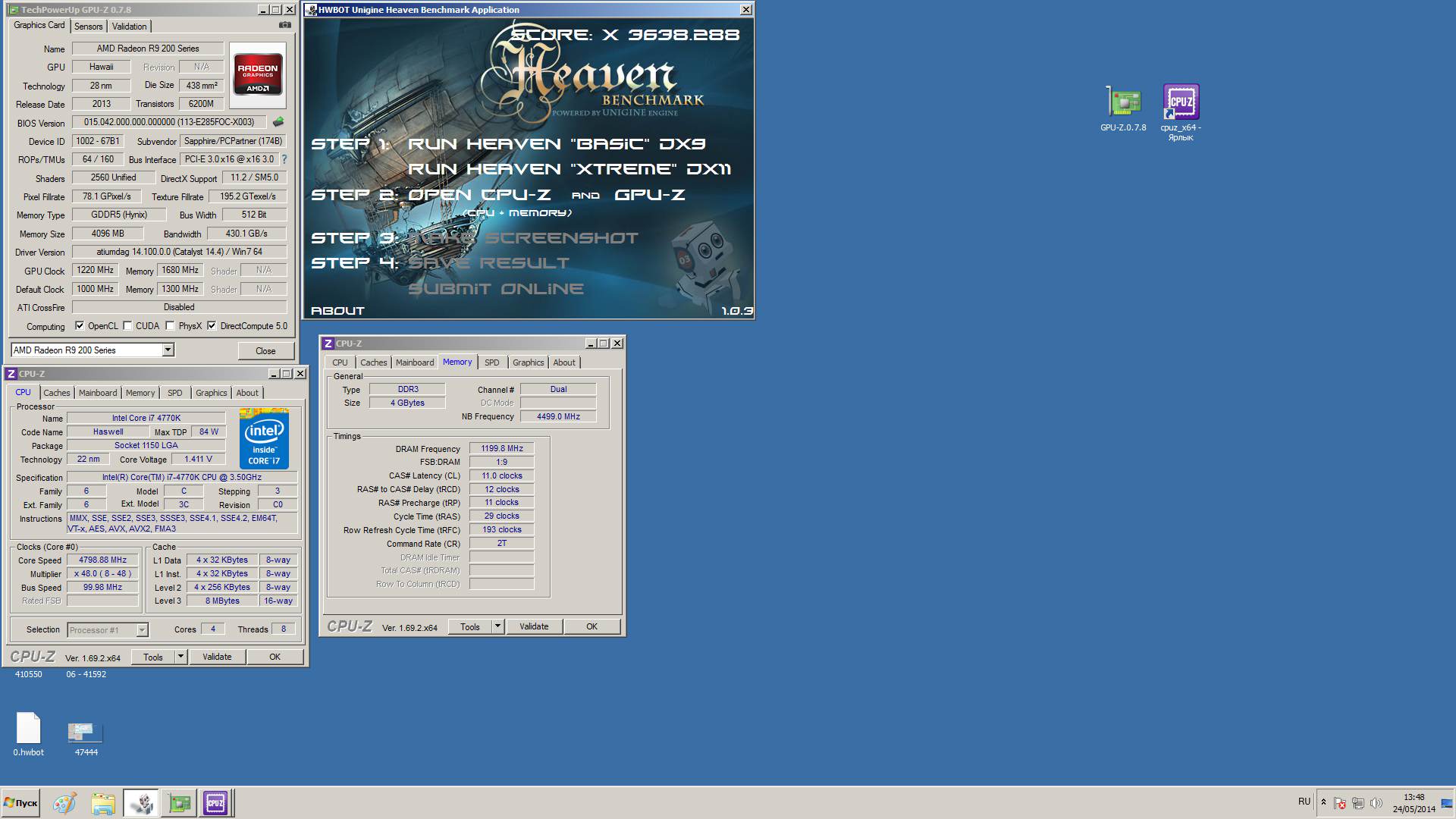Click Close button in GPU-Z
1456x819 pixels.
265,350
